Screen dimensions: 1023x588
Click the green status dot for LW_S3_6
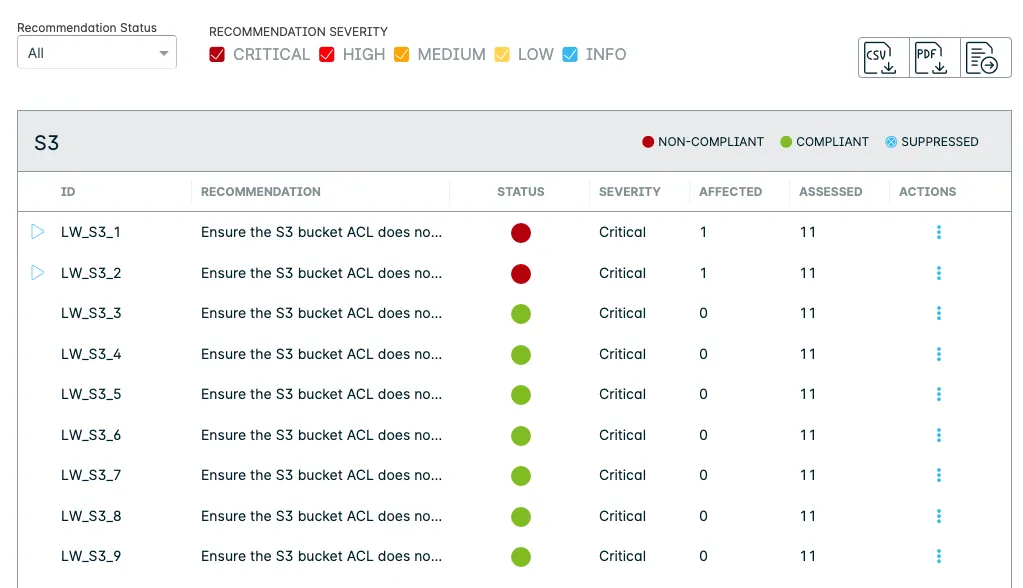[x=521, y=435]
